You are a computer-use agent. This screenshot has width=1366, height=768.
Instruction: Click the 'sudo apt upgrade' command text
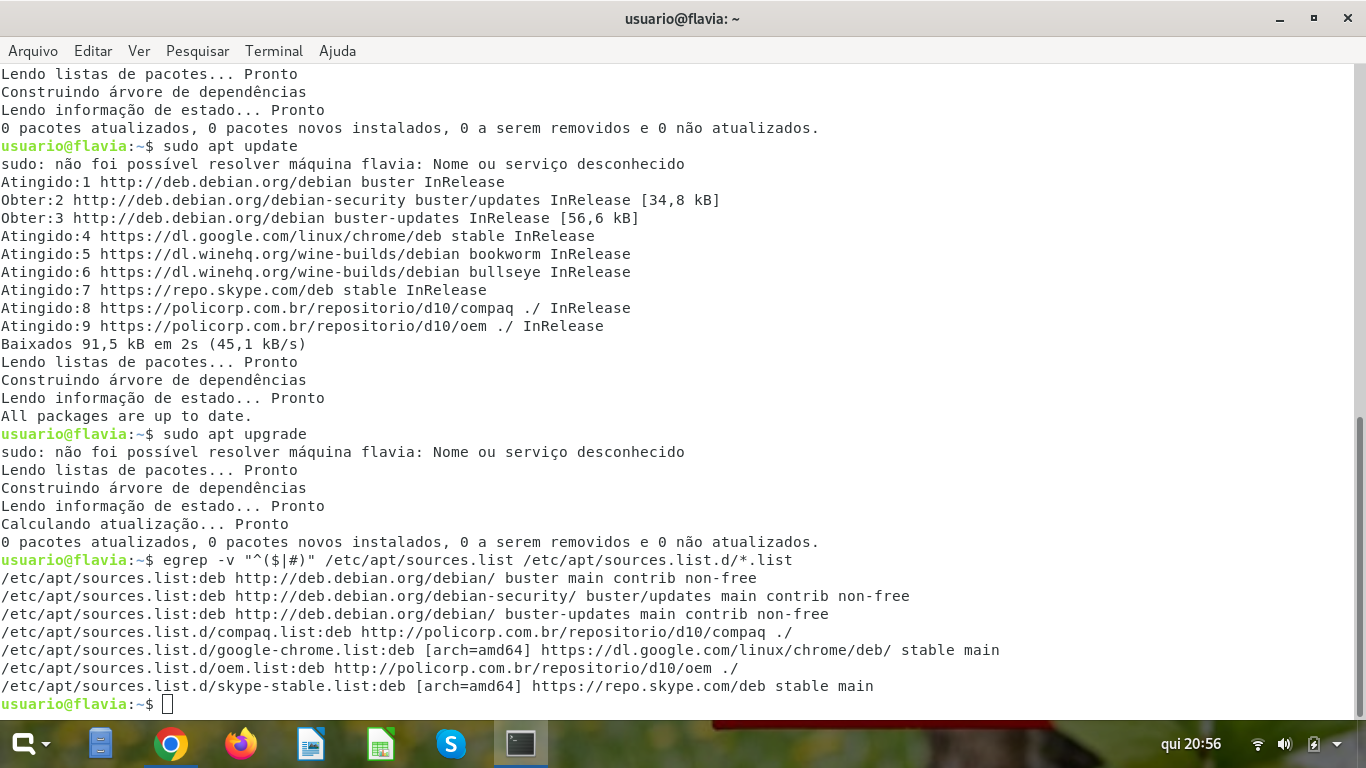point(234,434)
